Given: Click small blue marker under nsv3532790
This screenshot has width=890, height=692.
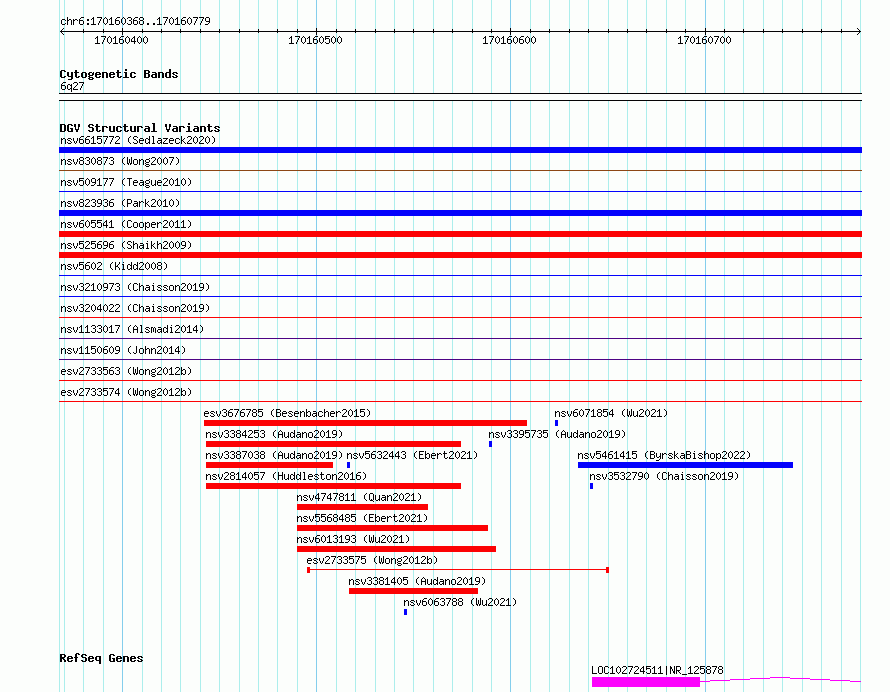Looking at the screenshot, I should click(591, 486).
